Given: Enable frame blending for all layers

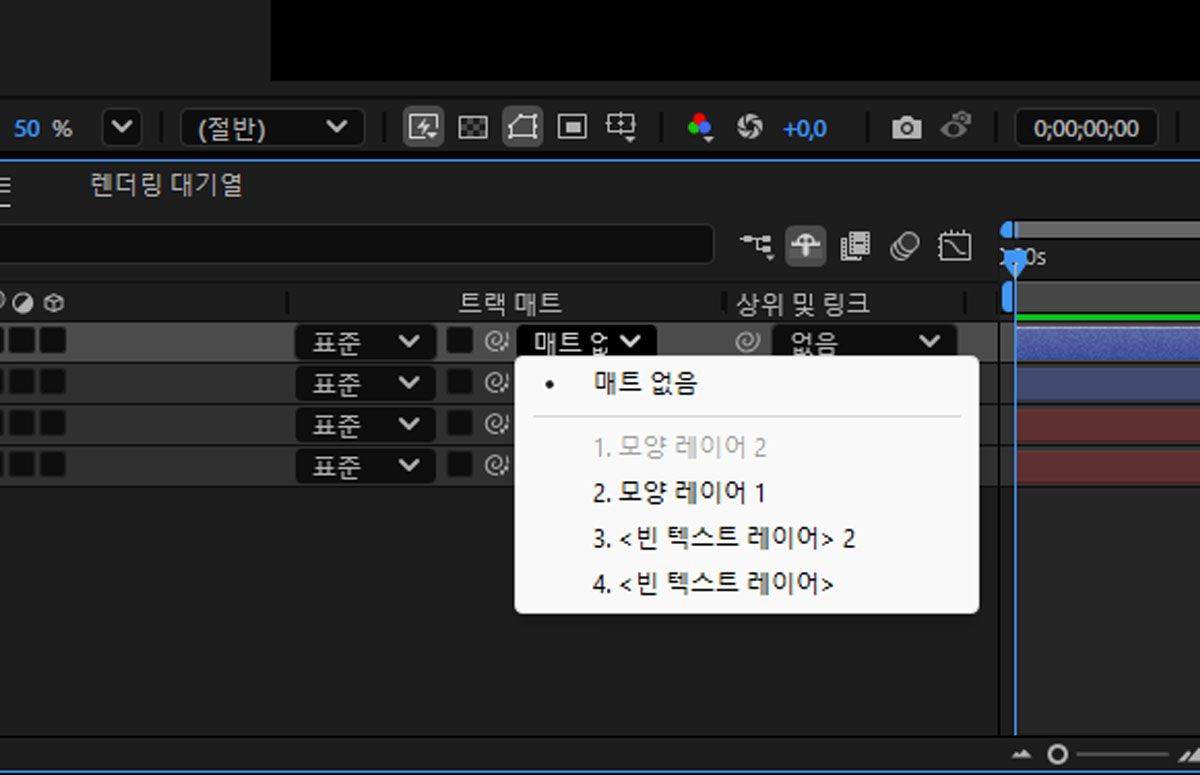Looking at the screenshot, I should tap(855, 245).
